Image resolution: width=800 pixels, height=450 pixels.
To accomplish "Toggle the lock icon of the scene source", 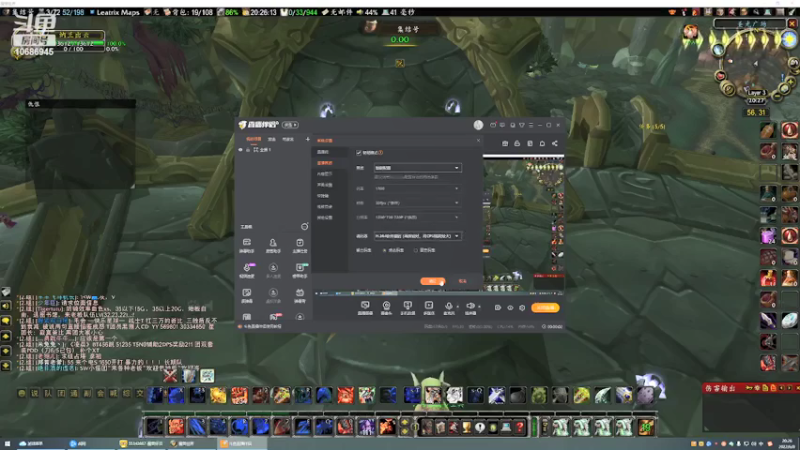I will pos(248,150).
